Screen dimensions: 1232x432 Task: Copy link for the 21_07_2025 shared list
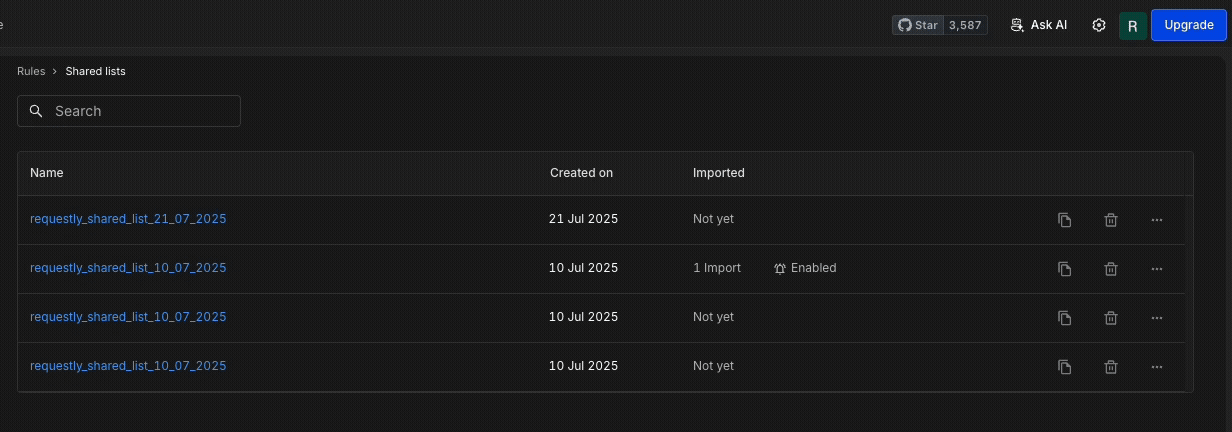pyautogui.click(x=1065, y=220)
